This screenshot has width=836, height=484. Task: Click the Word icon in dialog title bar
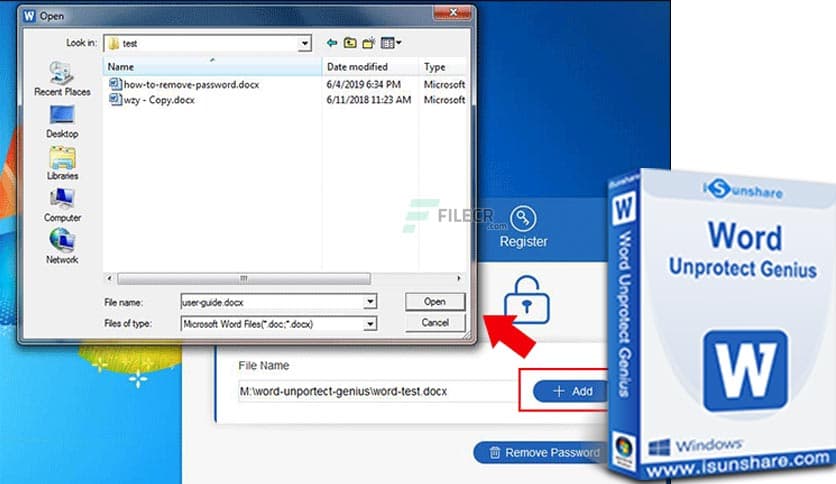(29, 16)
